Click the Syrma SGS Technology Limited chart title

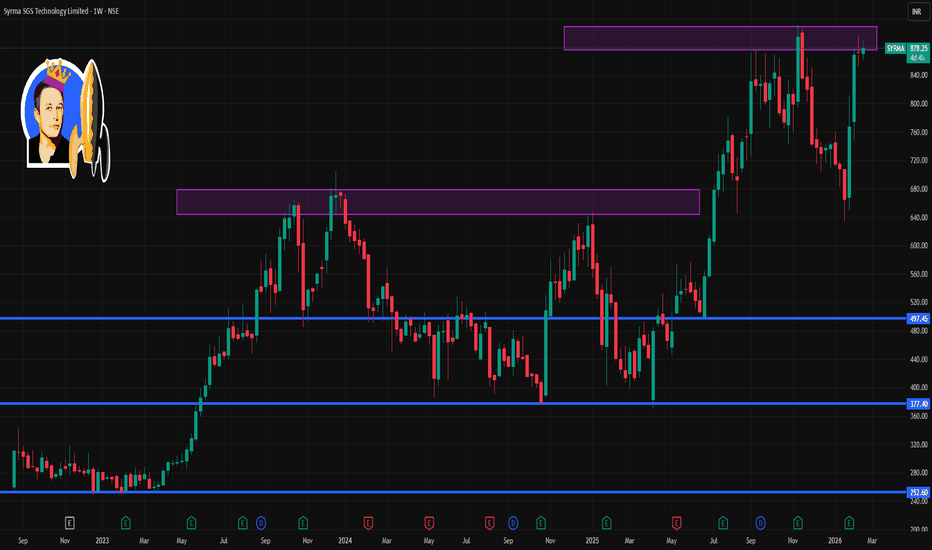click(61, 11)
